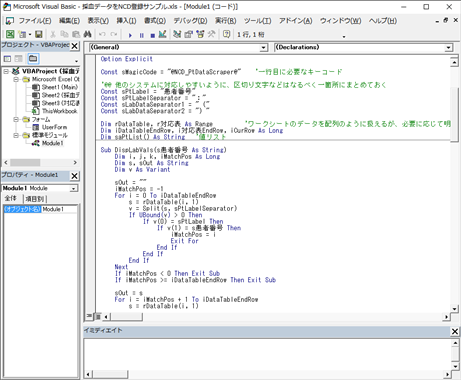Click the Cut scissors icon
Image resolution: width=461 pixels, height=380 pixels.
[x=53, y=34]
